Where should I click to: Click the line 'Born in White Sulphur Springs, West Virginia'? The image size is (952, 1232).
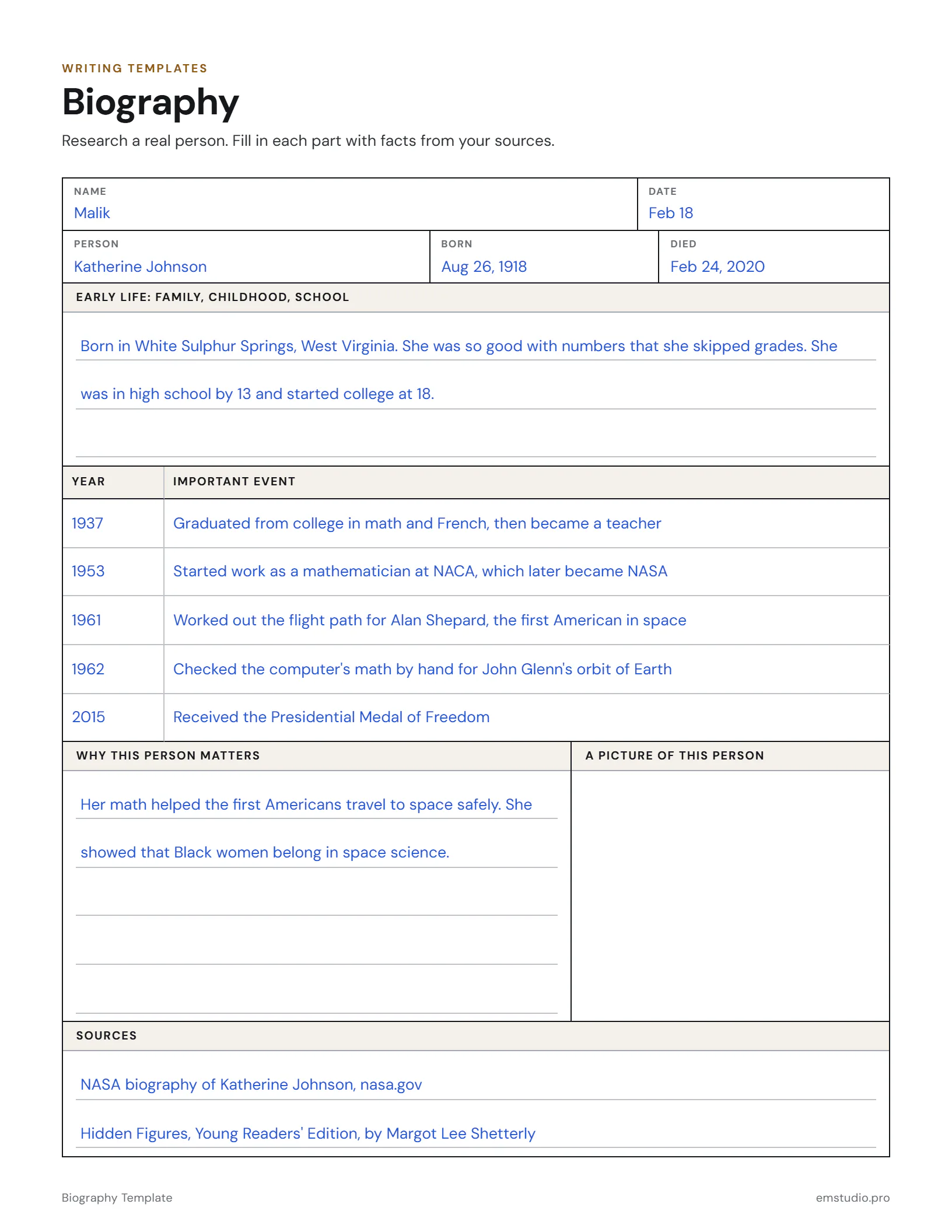click(x=459, y=346)
